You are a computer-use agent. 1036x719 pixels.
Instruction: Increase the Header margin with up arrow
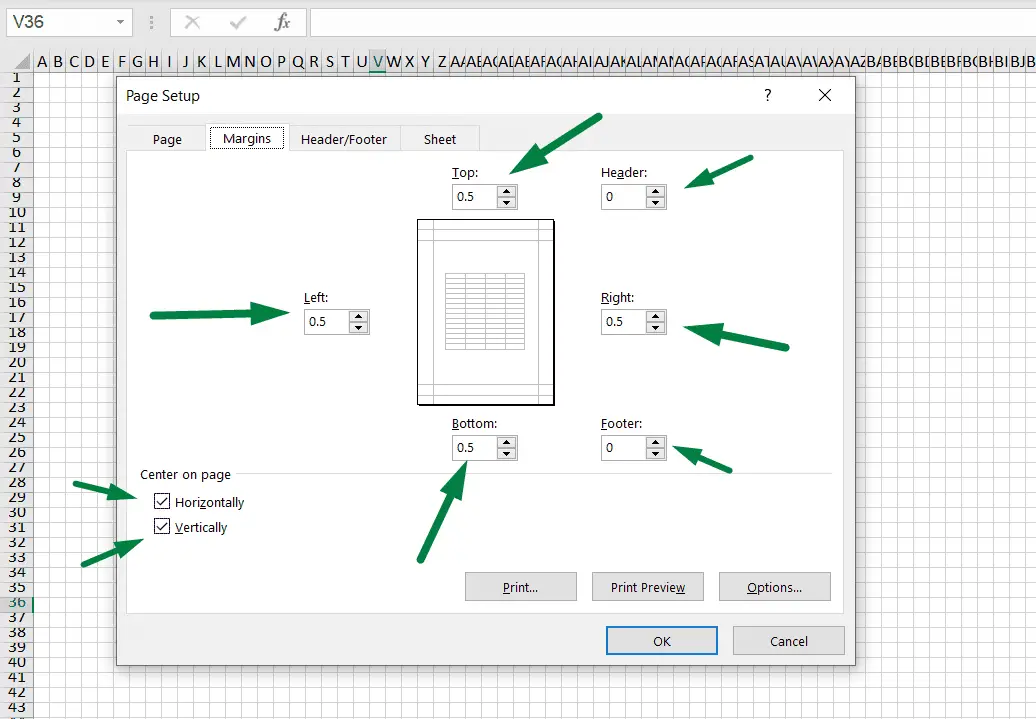click(x=655, y=192)
